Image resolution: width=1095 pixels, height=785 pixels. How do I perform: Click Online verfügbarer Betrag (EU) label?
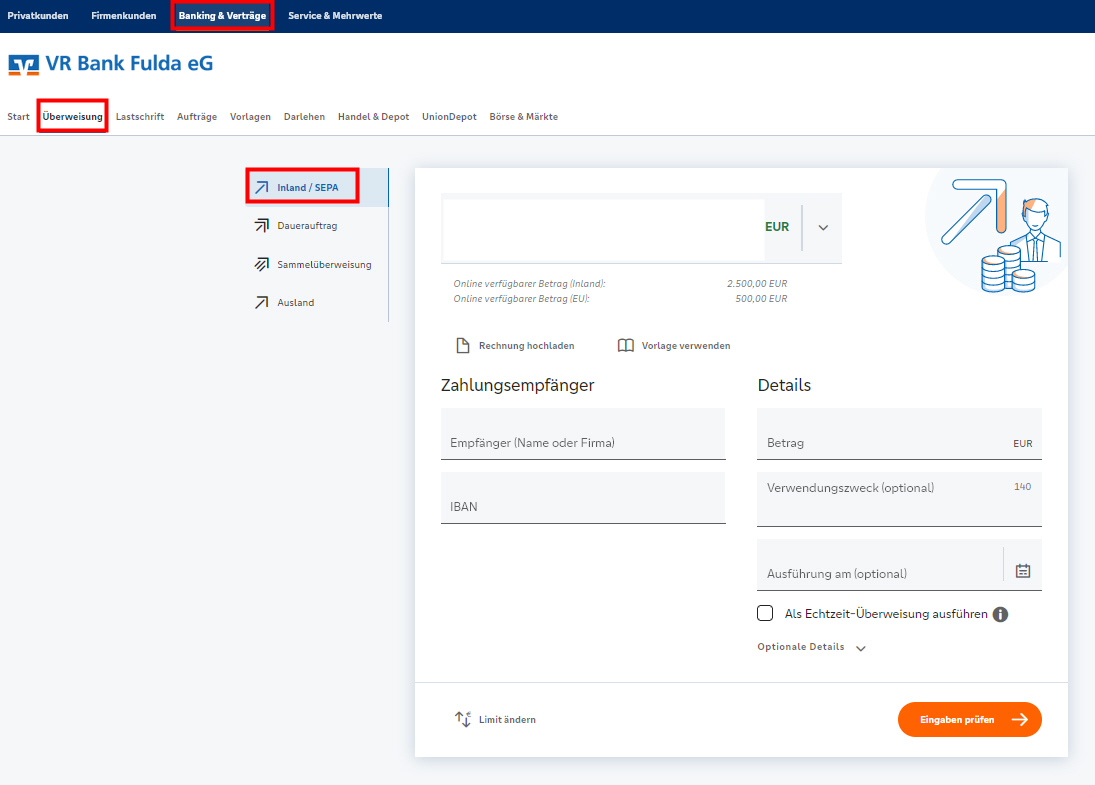tap(522, 299)
